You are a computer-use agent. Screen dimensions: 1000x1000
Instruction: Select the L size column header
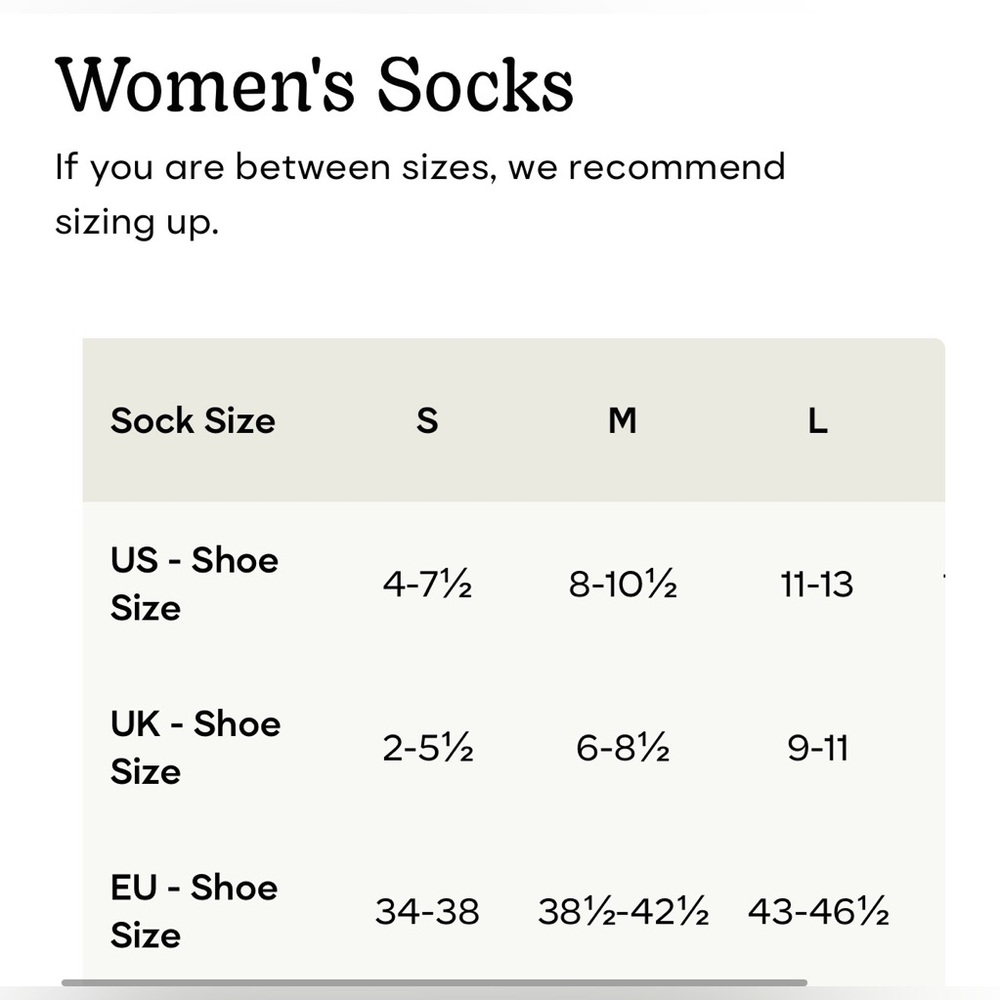(x=817, y=421)
